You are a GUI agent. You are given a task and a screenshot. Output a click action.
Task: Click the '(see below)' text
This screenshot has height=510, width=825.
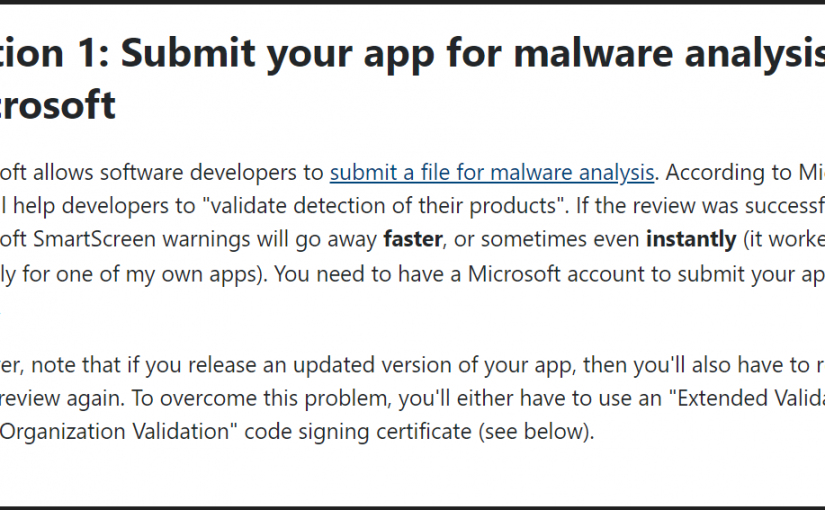tap(535, 432)
